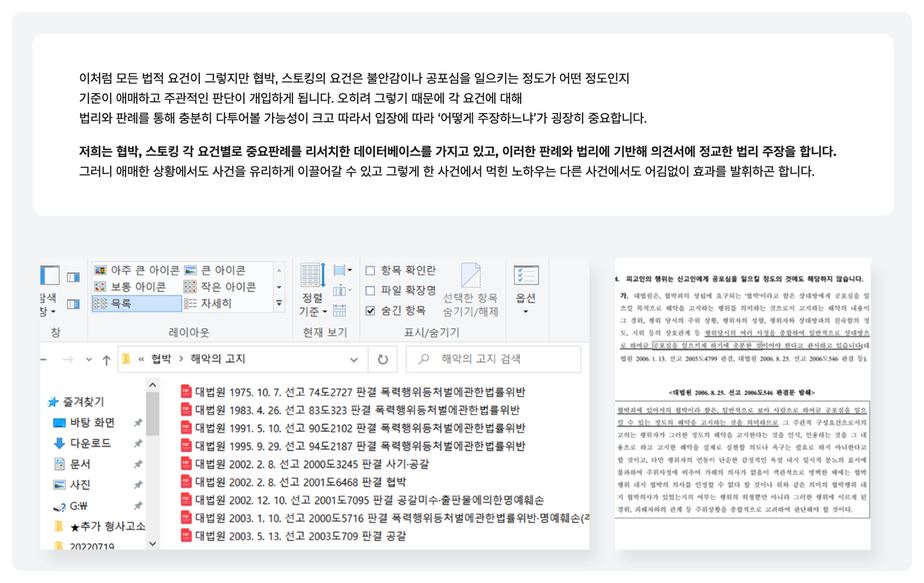The height and width of the screenshot is (583, 924).
Task: Select file 선고 2000도3245 판결 사기·공갈
Action: (304, 464)
